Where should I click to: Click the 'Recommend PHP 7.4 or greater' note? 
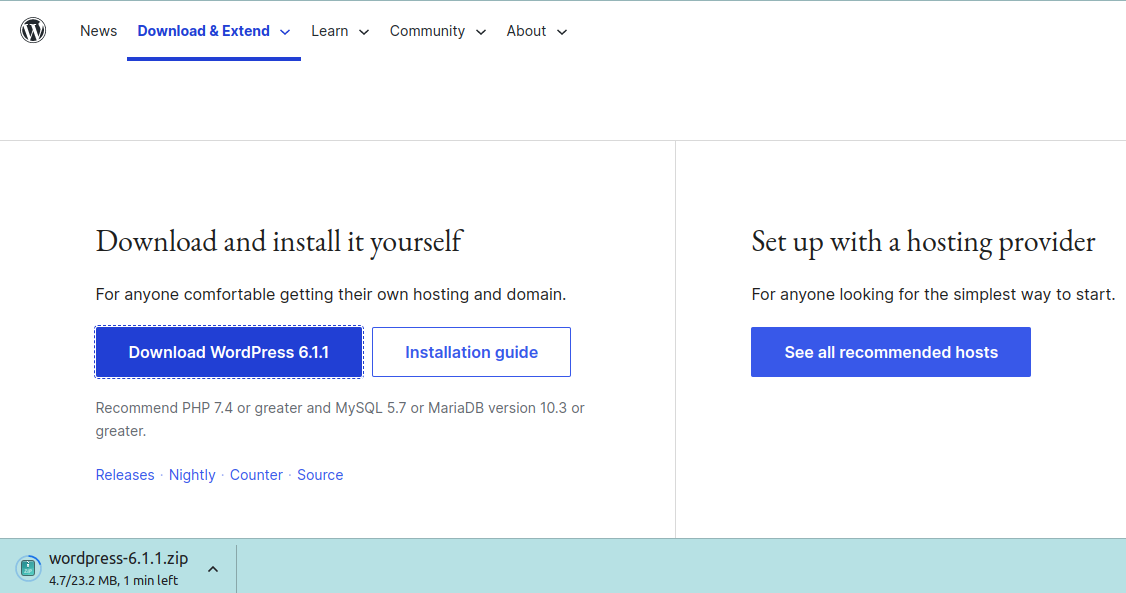(340, 419)
